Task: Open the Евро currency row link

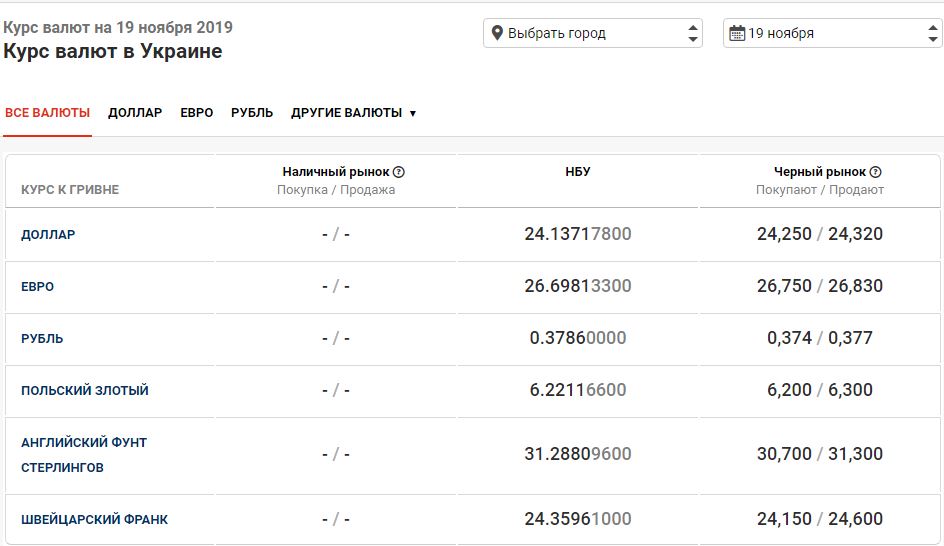Action: click(x=38, y=287)
